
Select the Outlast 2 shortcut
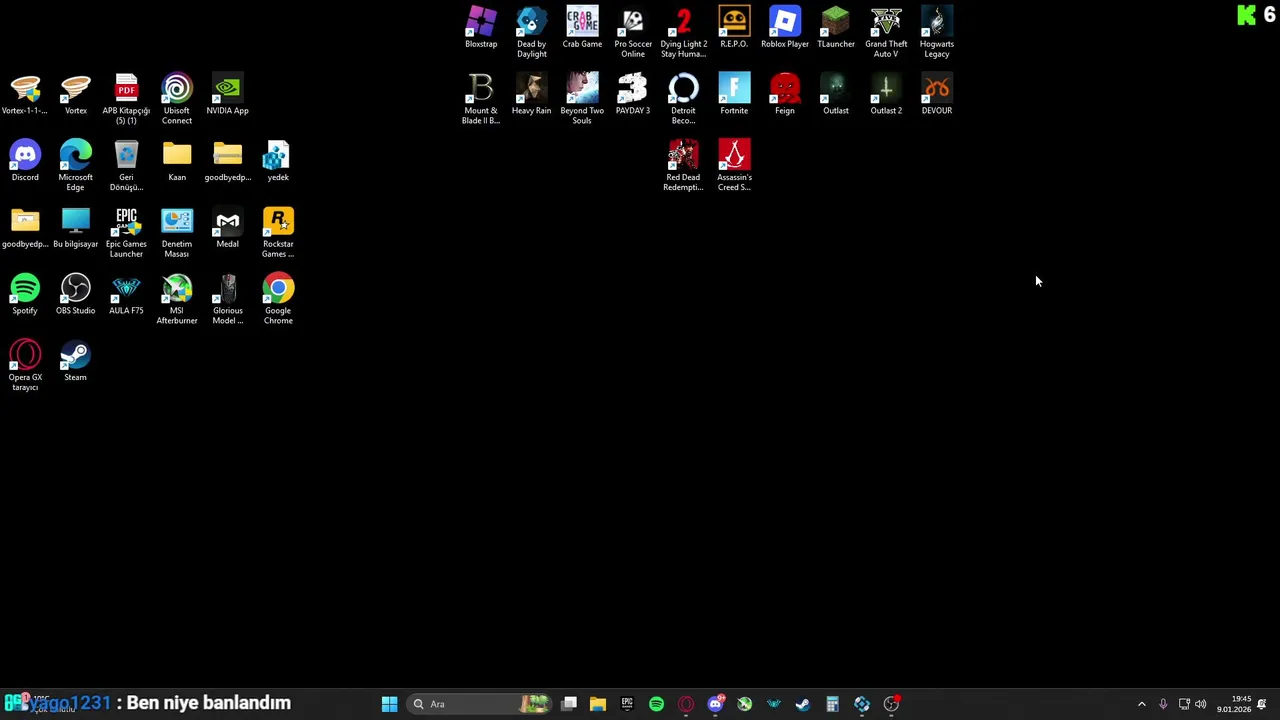coord(886,94)
